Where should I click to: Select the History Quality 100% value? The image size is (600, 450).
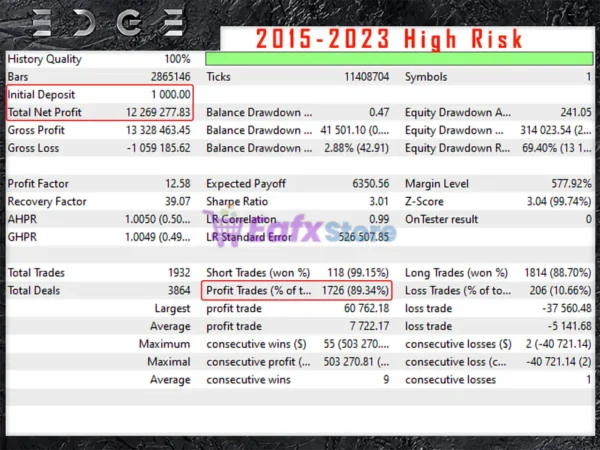177,59
